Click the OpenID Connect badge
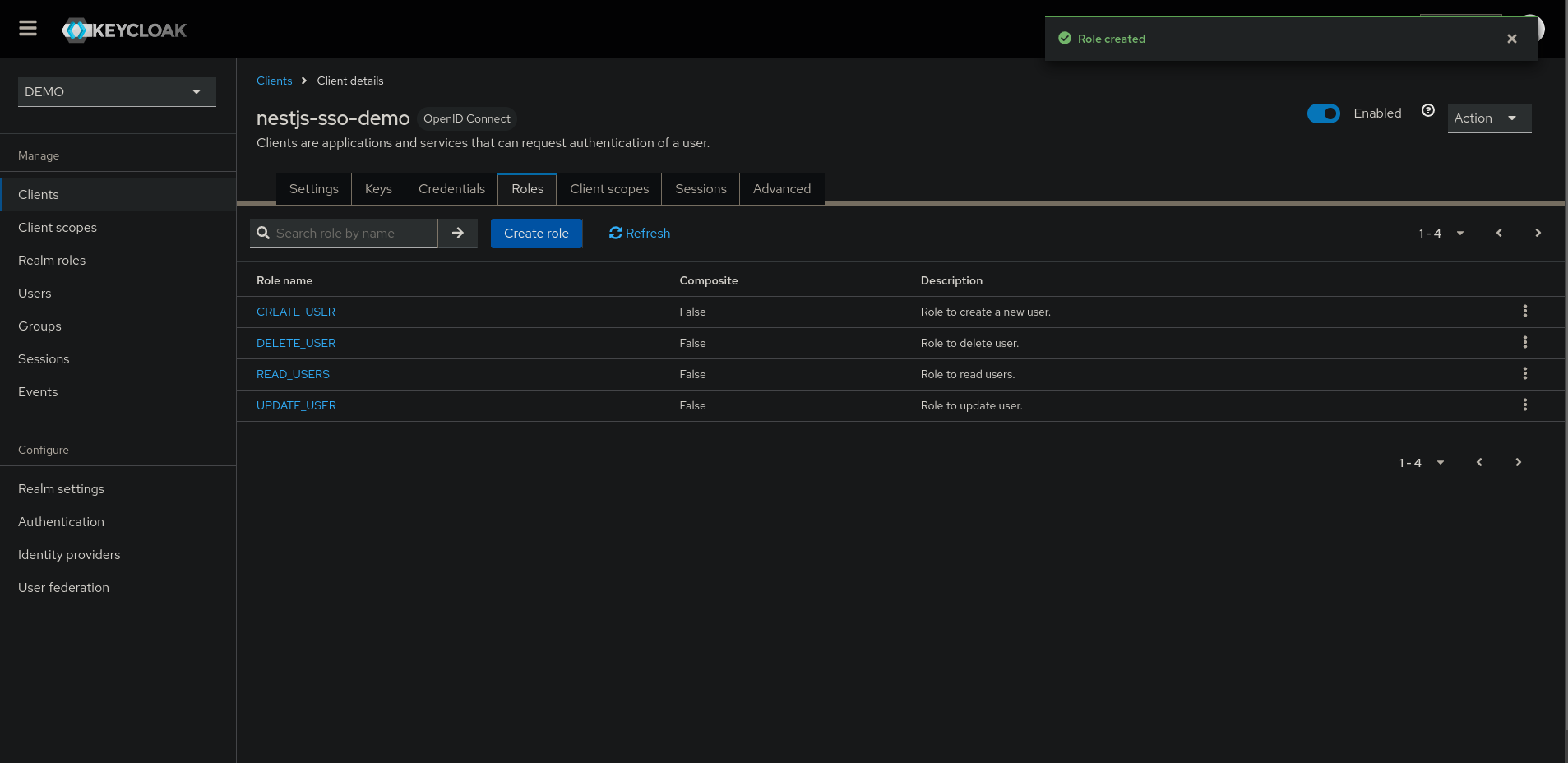Viewport: 1568px width, 763px height. click(467, 118)
